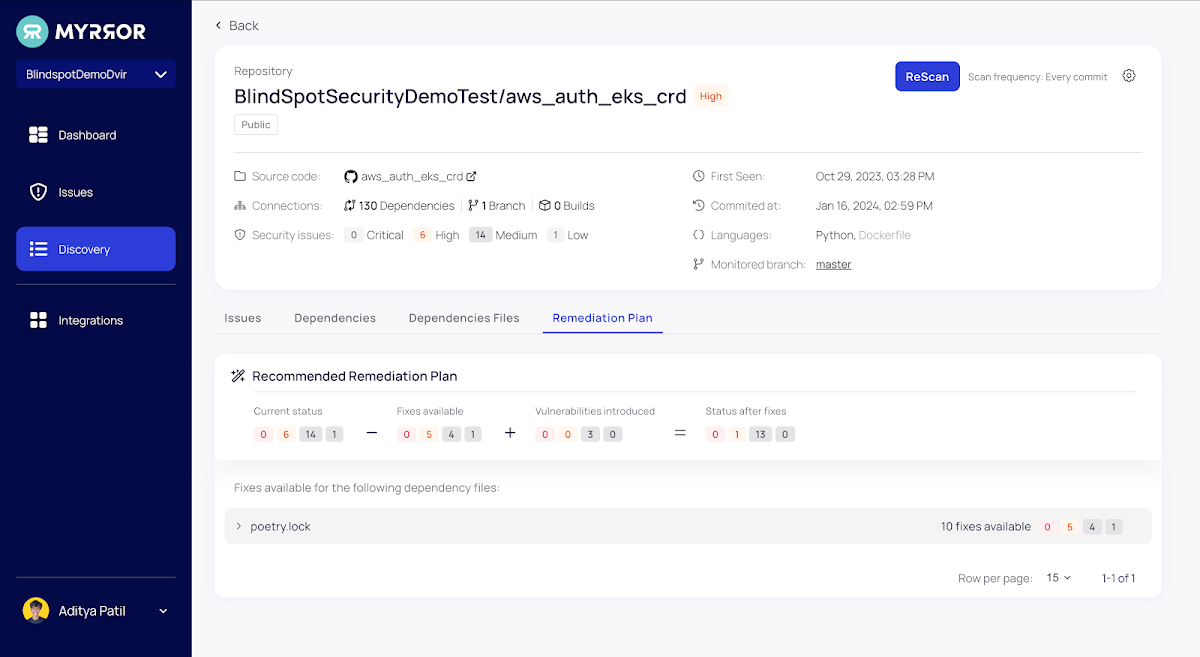Open the Dashboard icon in sidebar
Viewport: 1200px width, 657px height.
coord(38,135)
